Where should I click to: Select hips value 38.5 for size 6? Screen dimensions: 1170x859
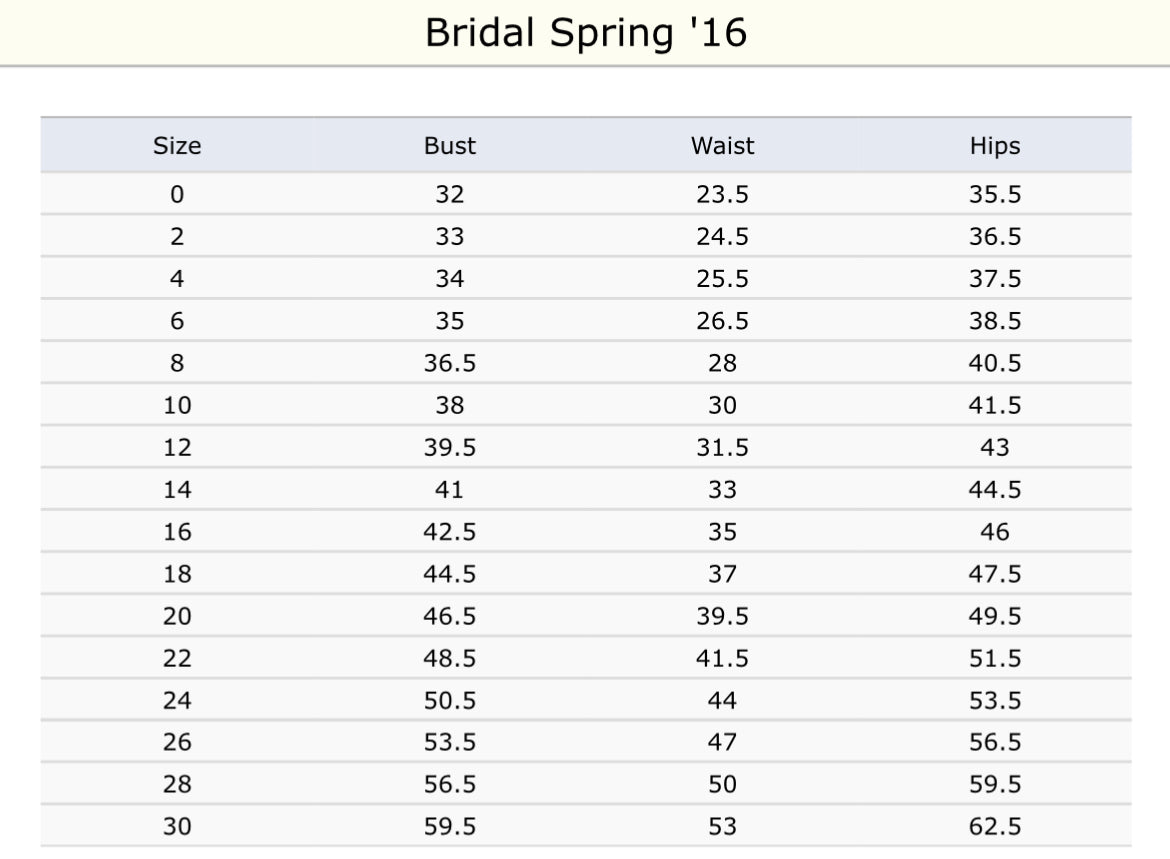(x=994, y=321)
